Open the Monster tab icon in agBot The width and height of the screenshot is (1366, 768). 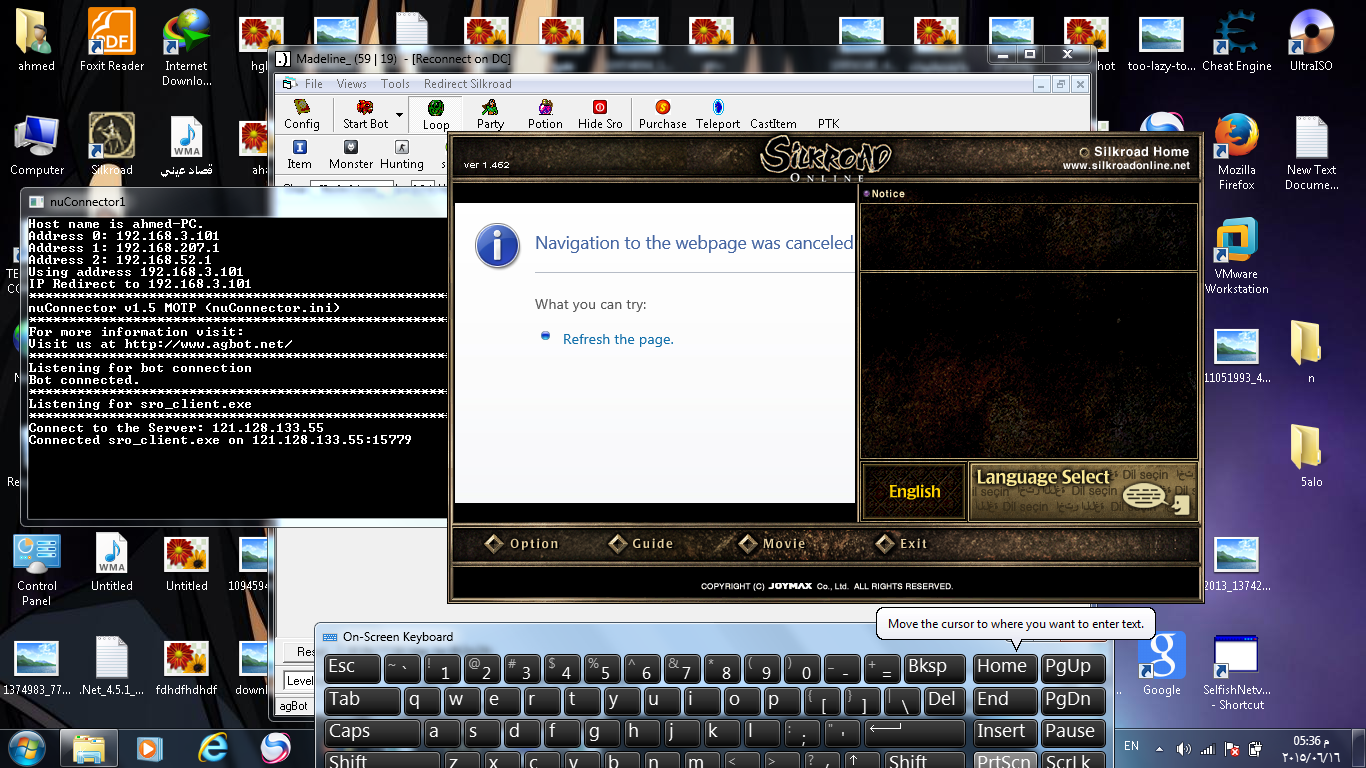tap(351, 155)
